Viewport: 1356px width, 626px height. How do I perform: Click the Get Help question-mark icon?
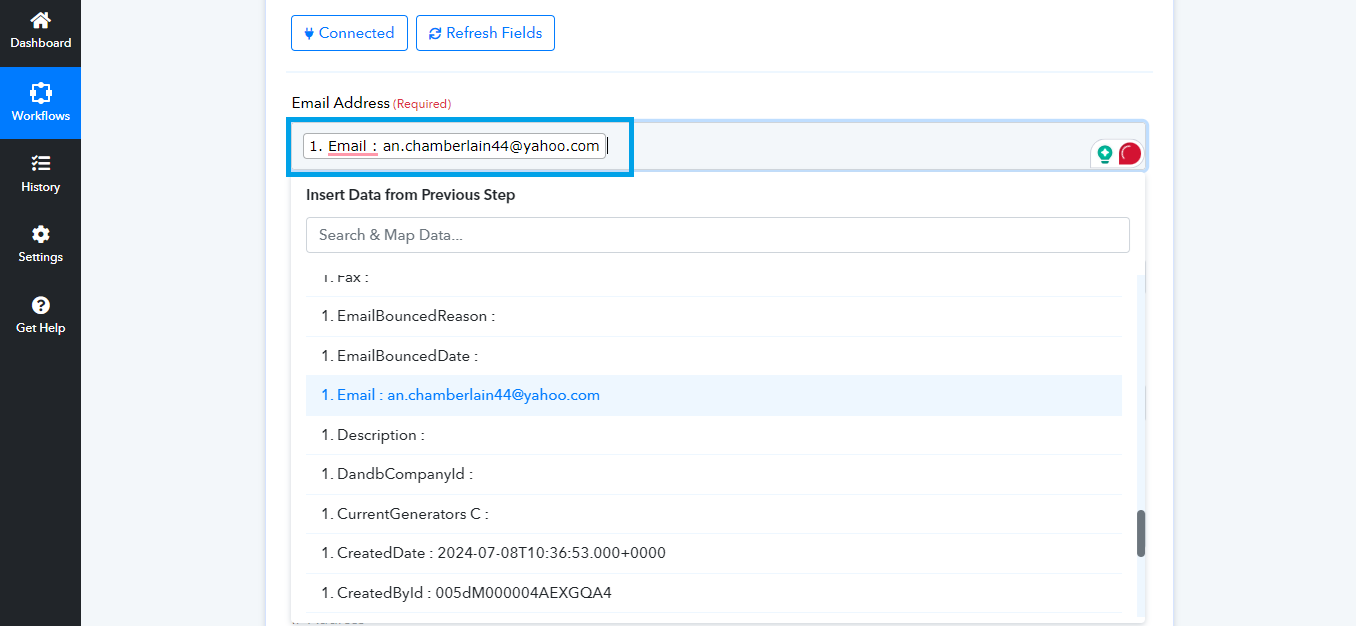pyautogui.click(x=40, y=305)
